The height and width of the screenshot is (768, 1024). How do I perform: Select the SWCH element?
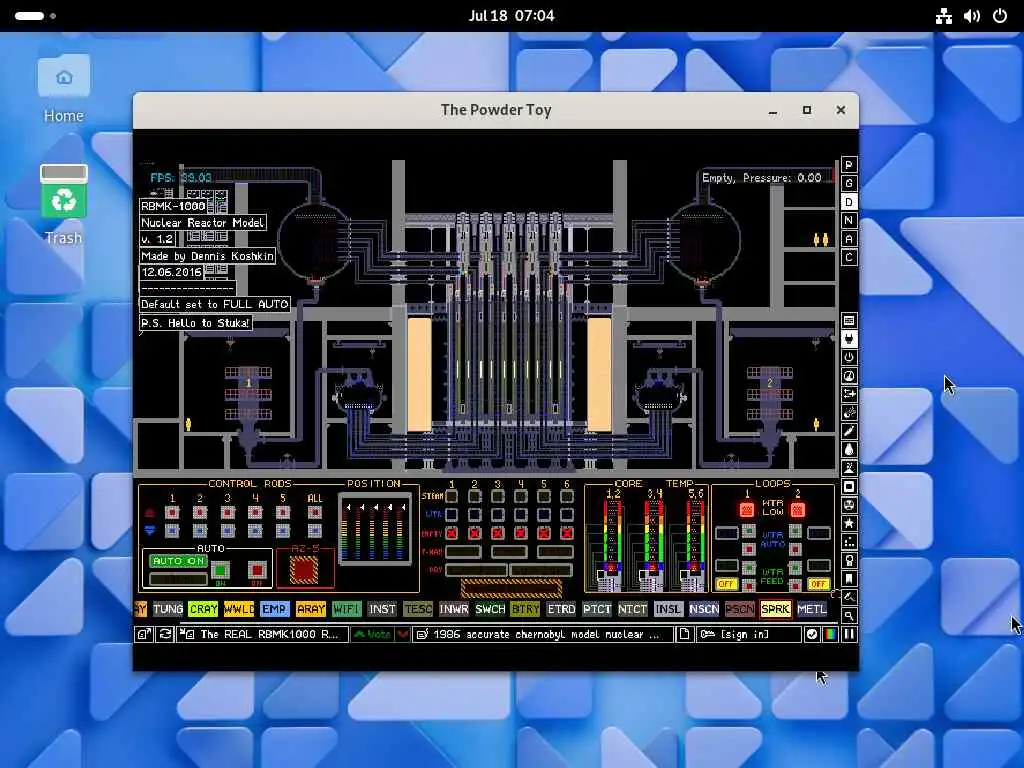tap(490, 609)
